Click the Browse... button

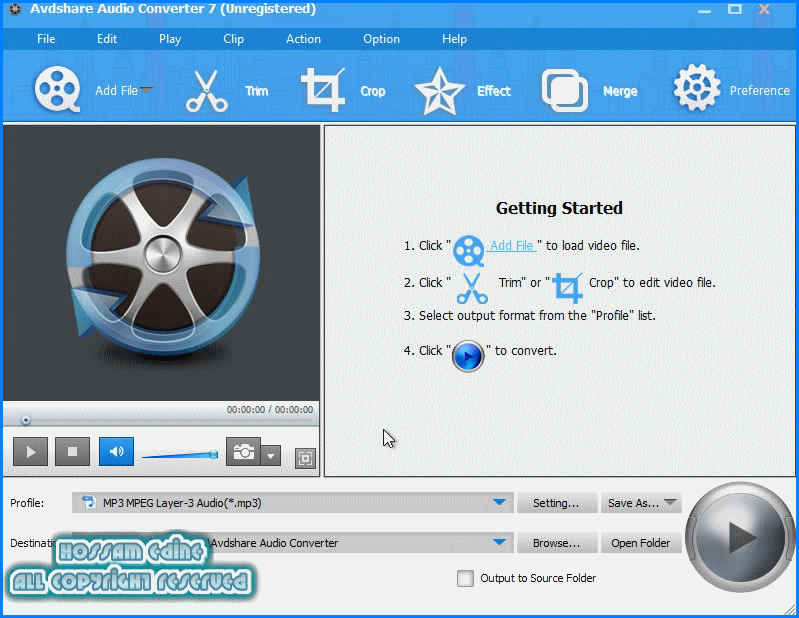(556, 543)
